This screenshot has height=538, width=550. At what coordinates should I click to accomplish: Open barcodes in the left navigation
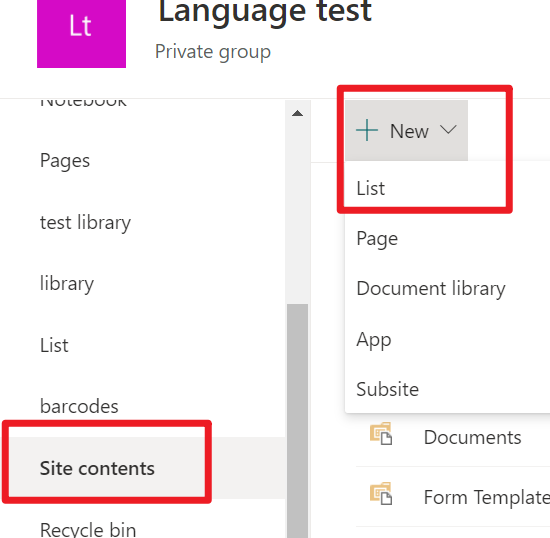[x=79, y=407]
